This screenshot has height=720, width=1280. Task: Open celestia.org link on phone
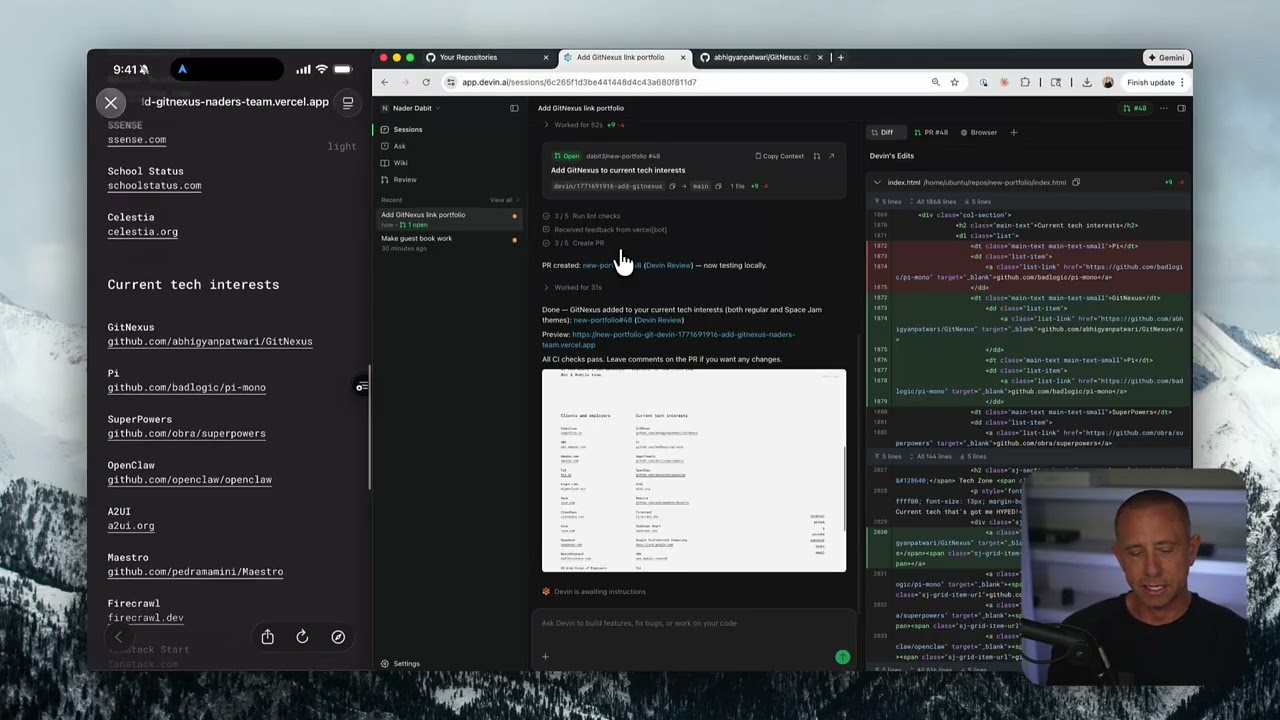[143, 232]
